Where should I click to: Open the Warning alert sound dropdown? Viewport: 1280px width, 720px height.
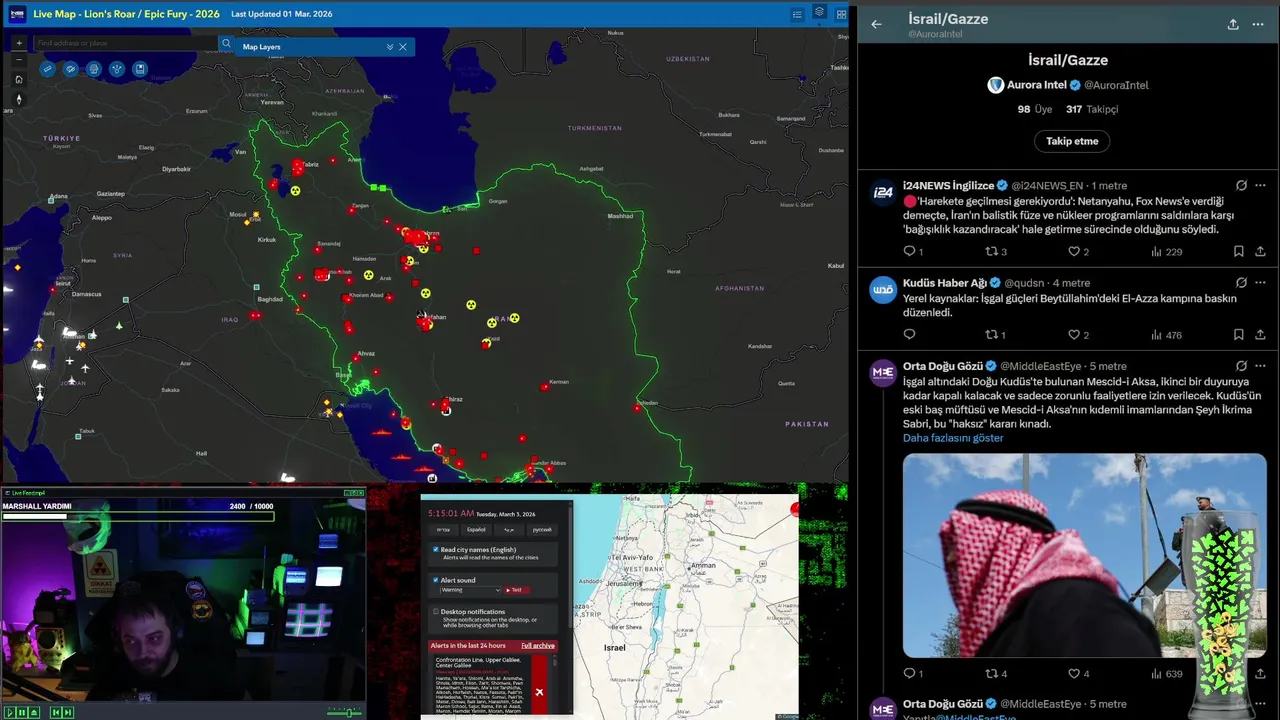pos(471,590)
